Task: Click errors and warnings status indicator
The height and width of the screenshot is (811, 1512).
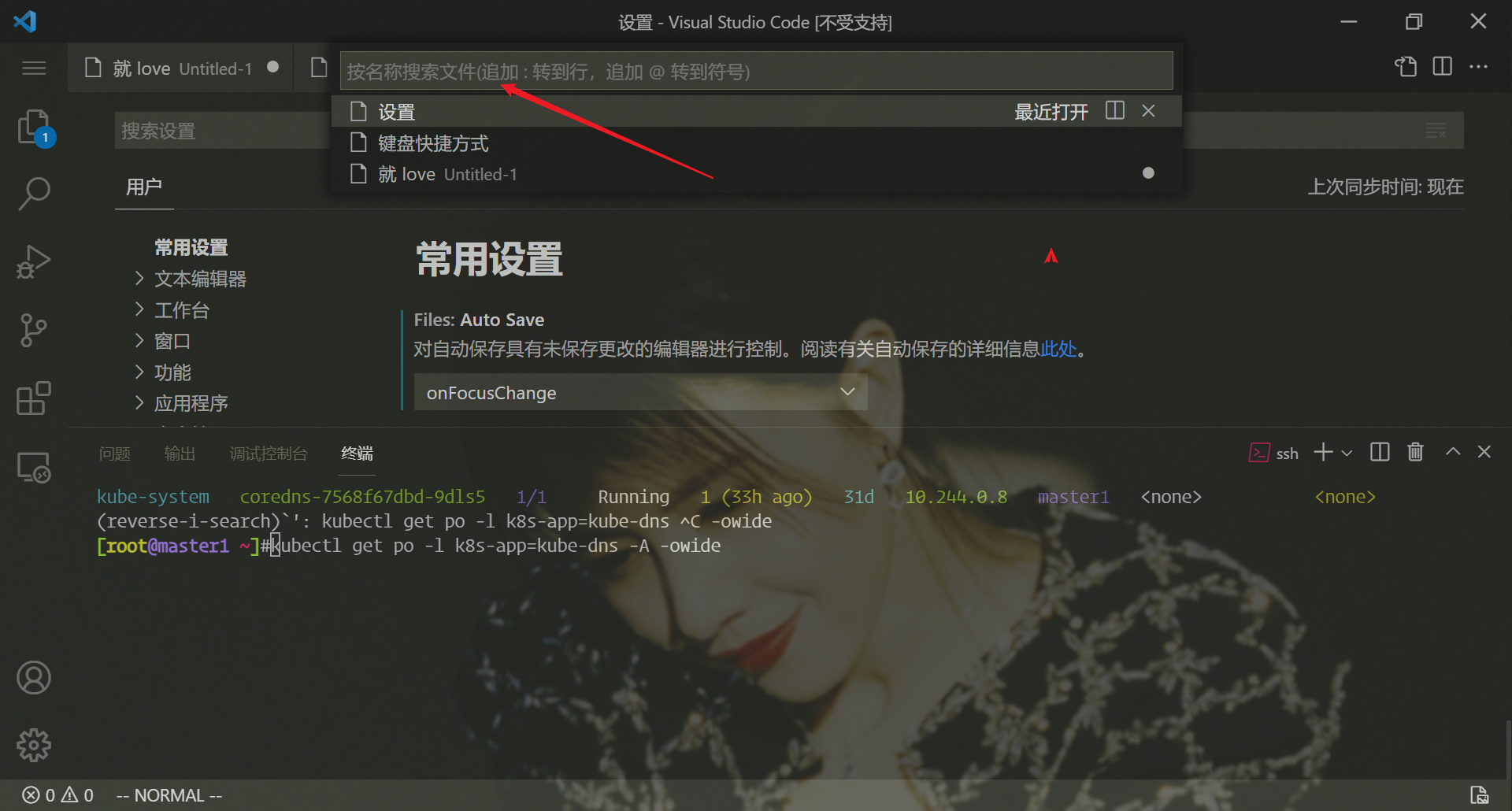Action: pos(57,795)
